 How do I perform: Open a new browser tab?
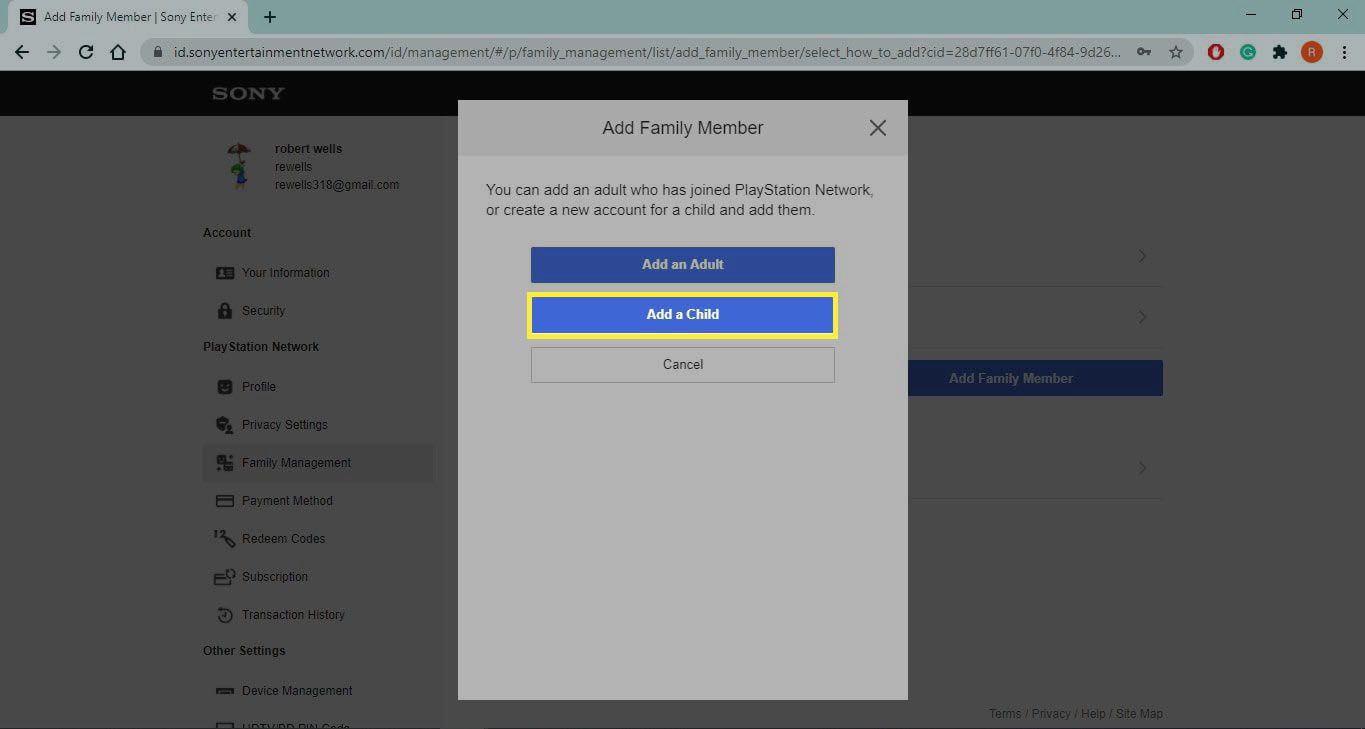click(x=270, y=17)
